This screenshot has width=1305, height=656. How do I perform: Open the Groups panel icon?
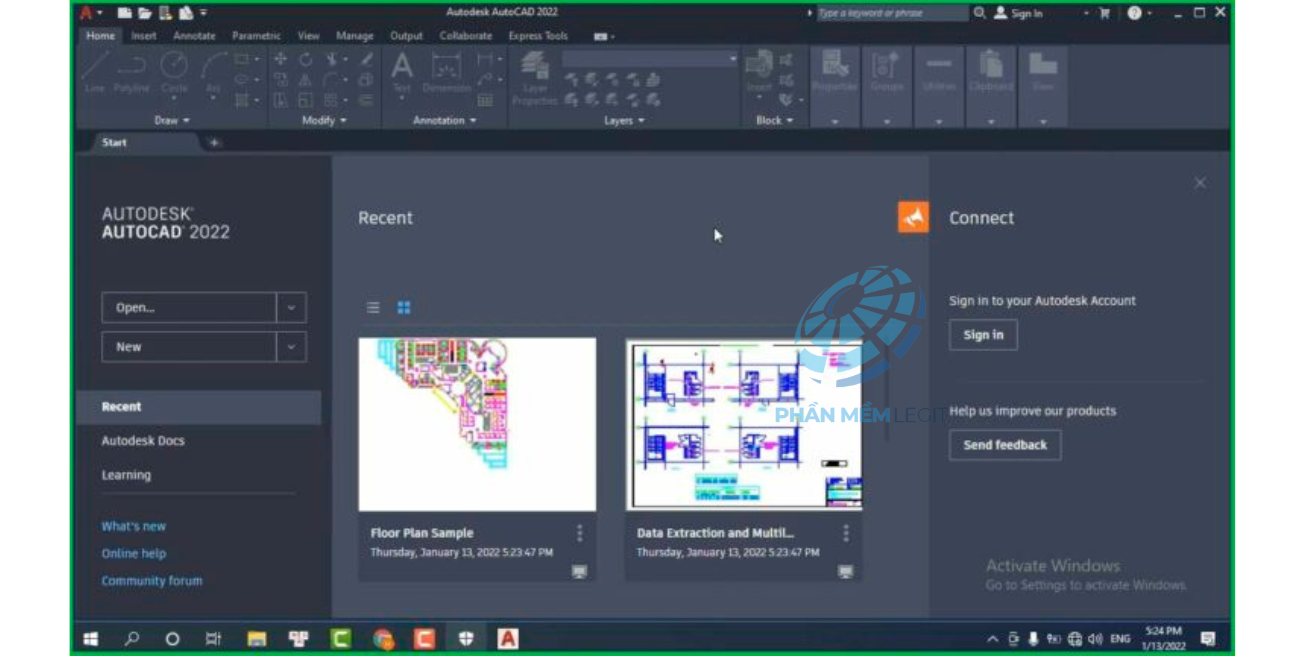pos(886,72)
